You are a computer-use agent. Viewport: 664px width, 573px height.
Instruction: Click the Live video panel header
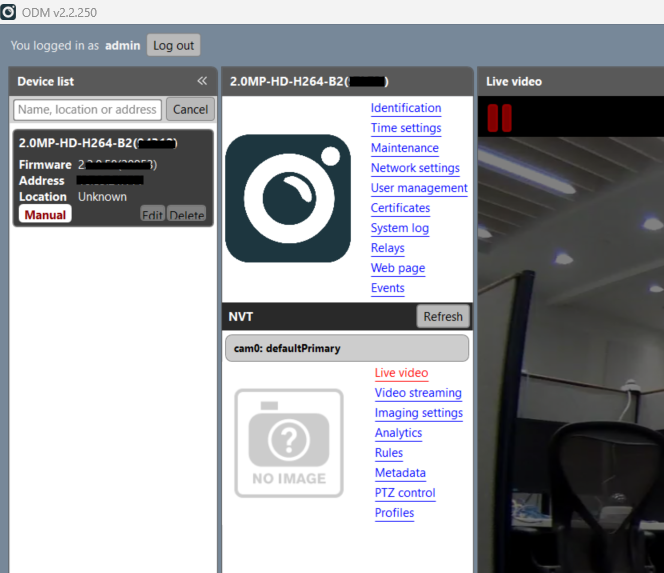click(x=570, y=81)
